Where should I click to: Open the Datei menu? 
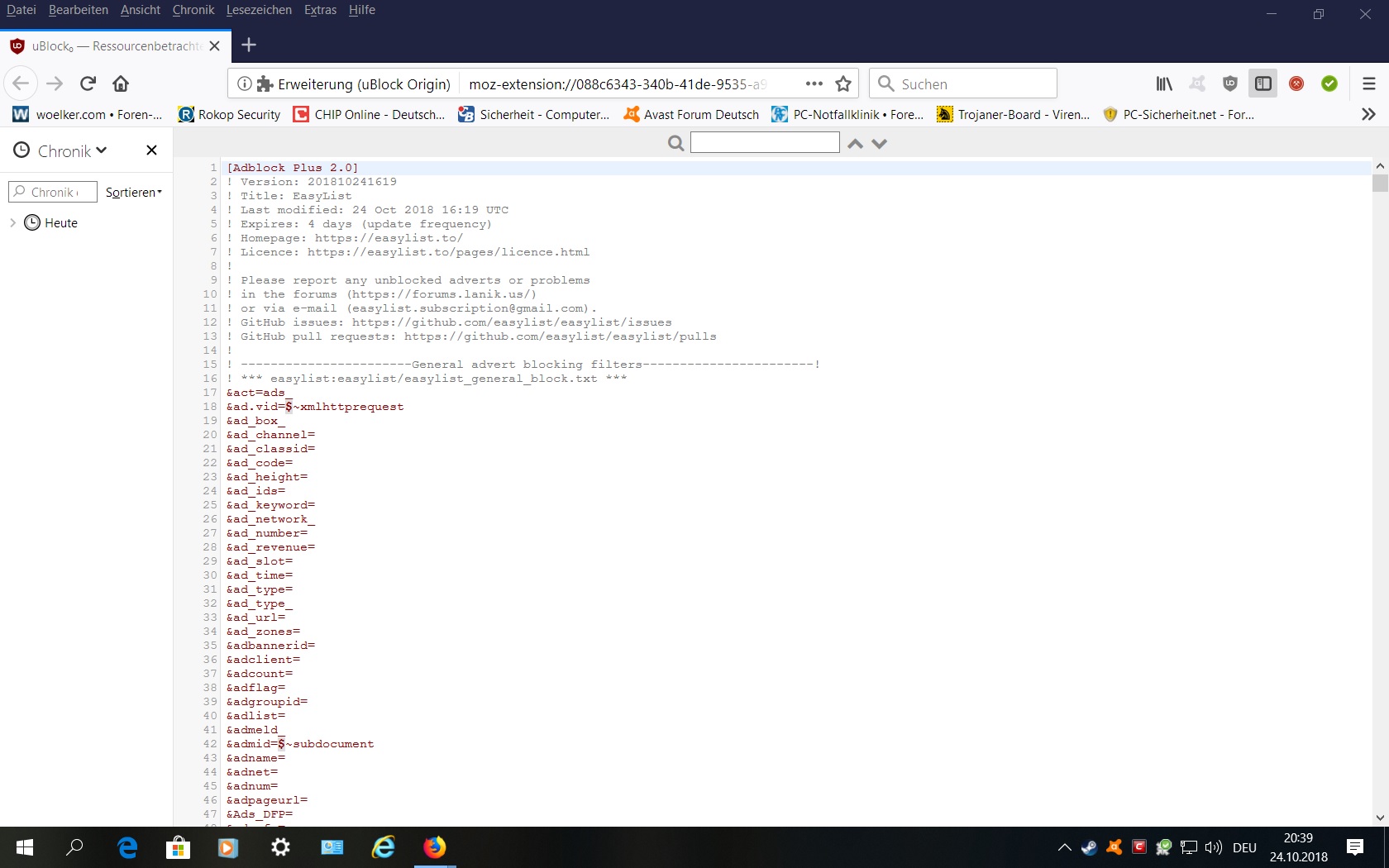point(21,10)
